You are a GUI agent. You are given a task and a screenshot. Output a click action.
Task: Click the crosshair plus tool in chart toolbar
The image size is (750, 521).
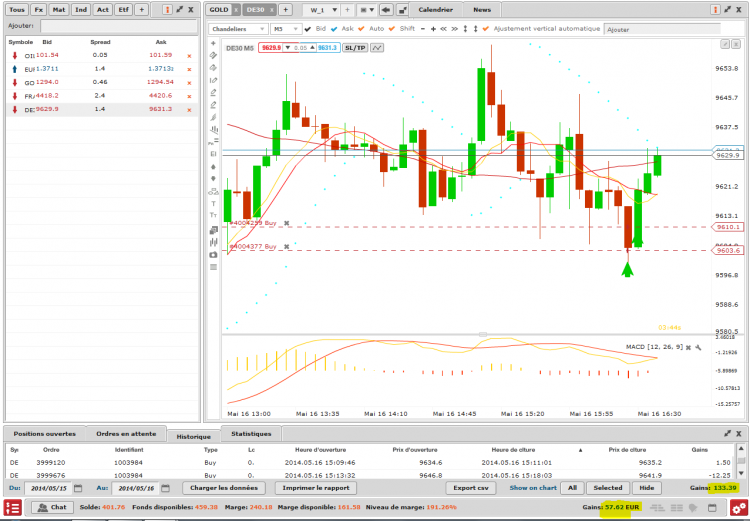coord(213,44)
